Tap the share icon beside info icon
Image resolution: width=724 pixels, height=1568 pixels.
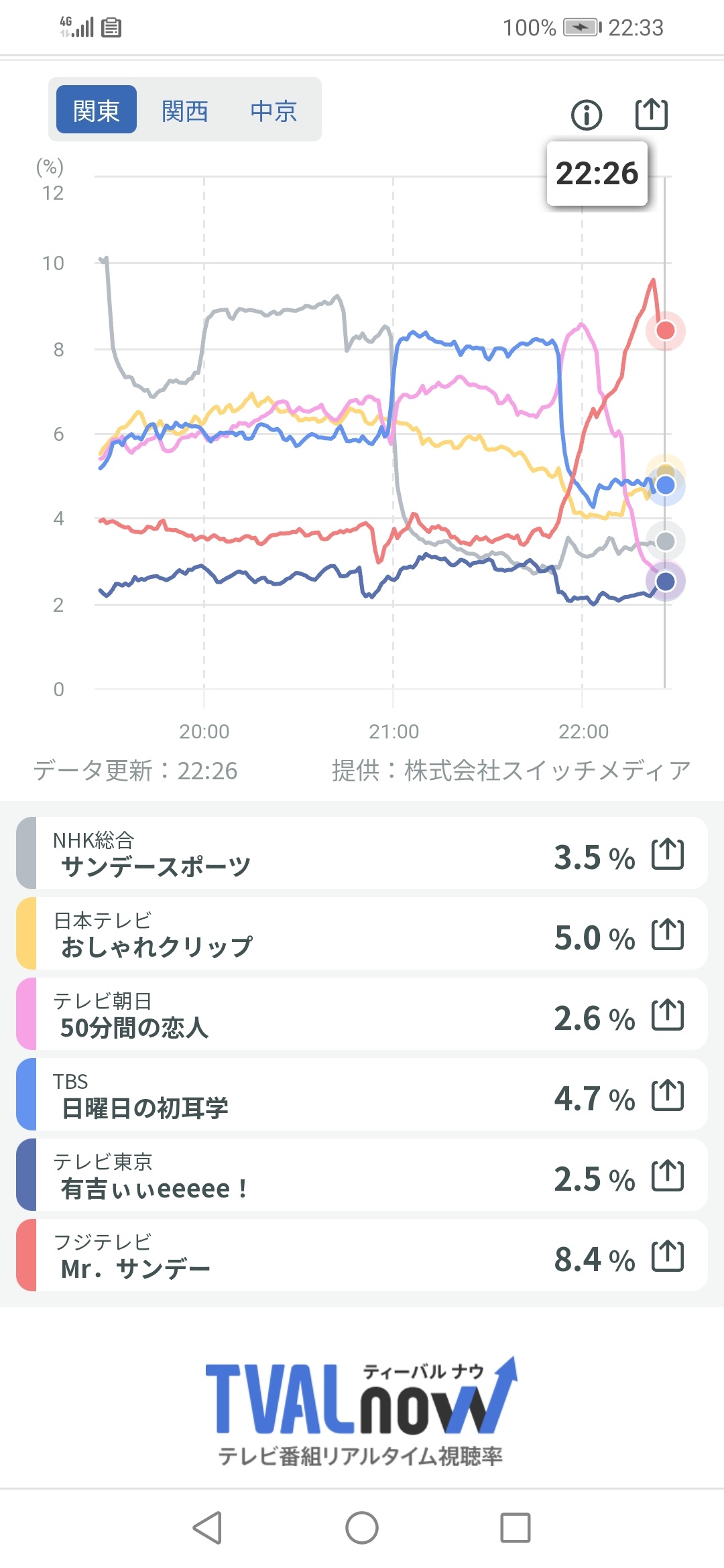[652, 114]
